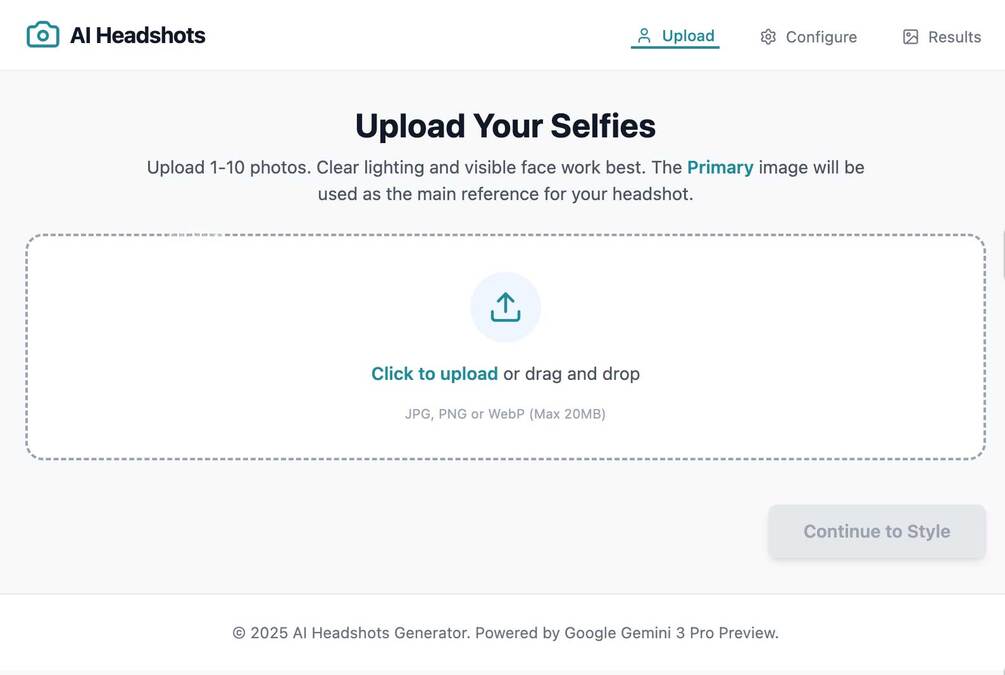Click the Google Gemini 3 Pro Preview text
The width and height of the screenshot is (1005, 675).
(671, 633)
